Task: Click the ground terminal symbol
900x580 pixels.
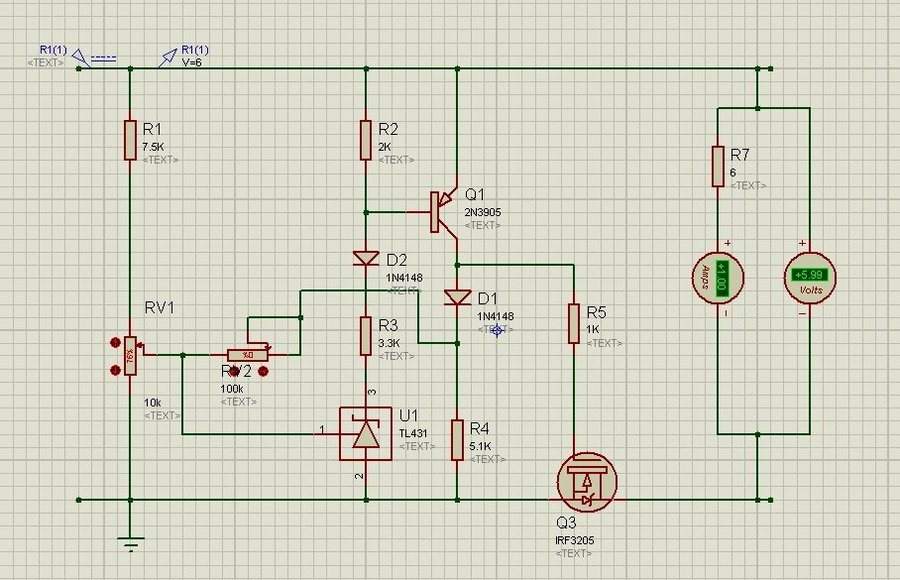Action: point(130,543)
